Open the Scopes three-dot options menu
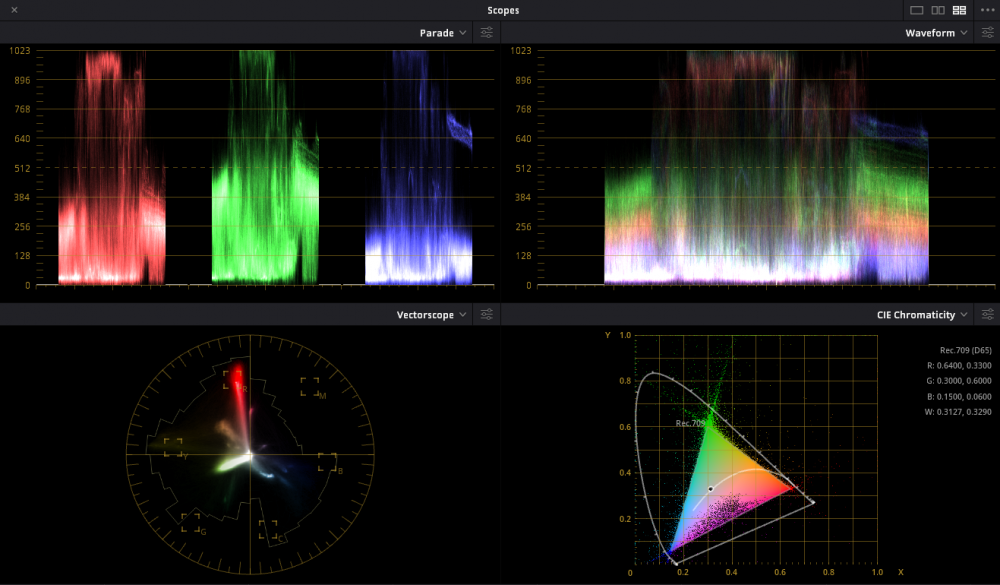 pyautogui.click(x=987, y=10)
